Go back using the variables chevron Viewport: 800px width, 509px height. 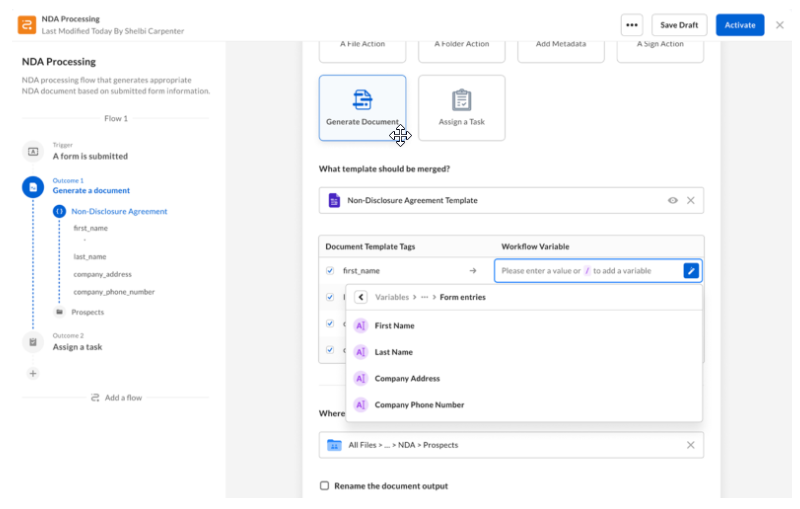361,297
